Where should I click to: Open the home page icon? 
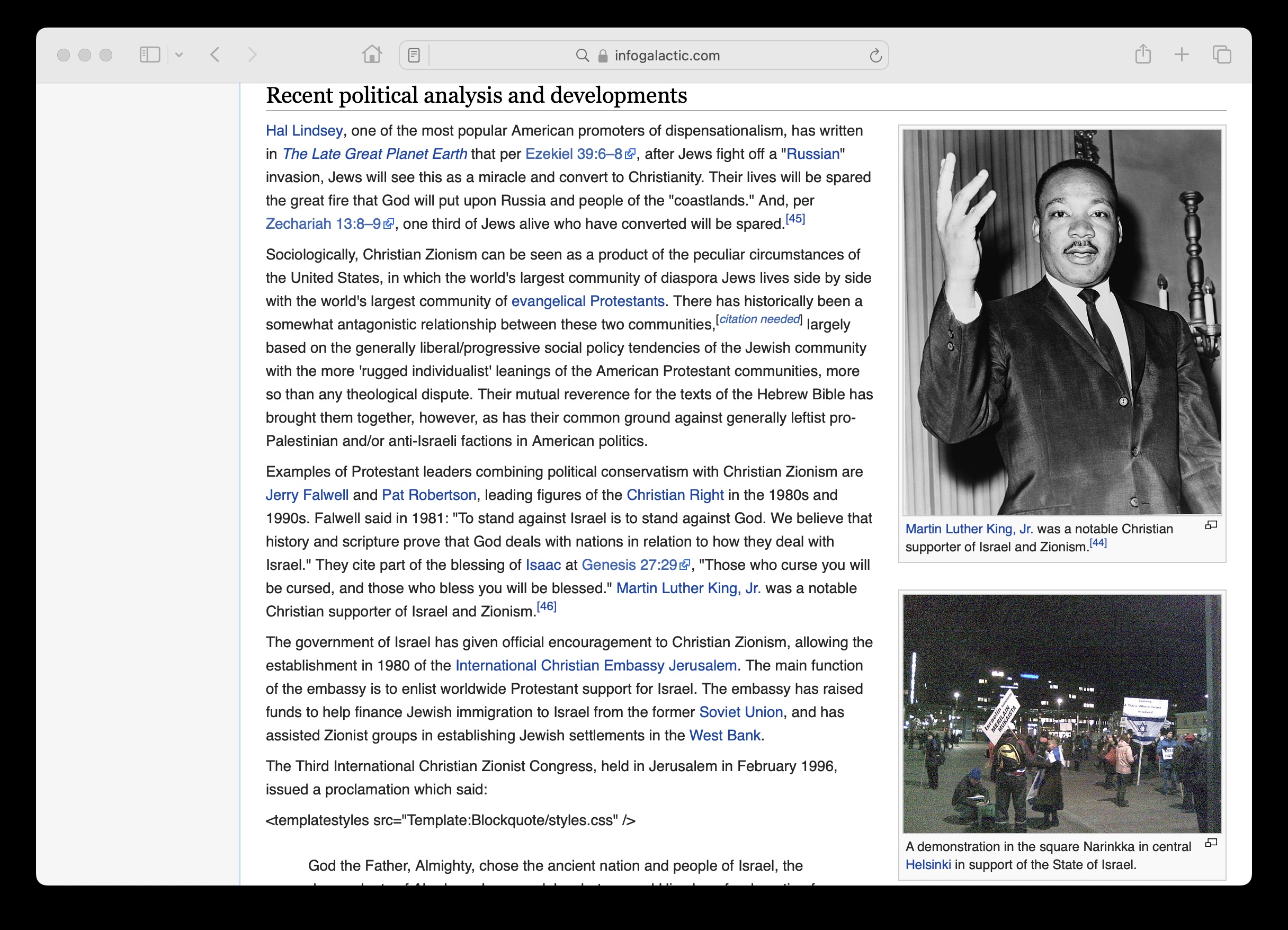tap(372, 55)
